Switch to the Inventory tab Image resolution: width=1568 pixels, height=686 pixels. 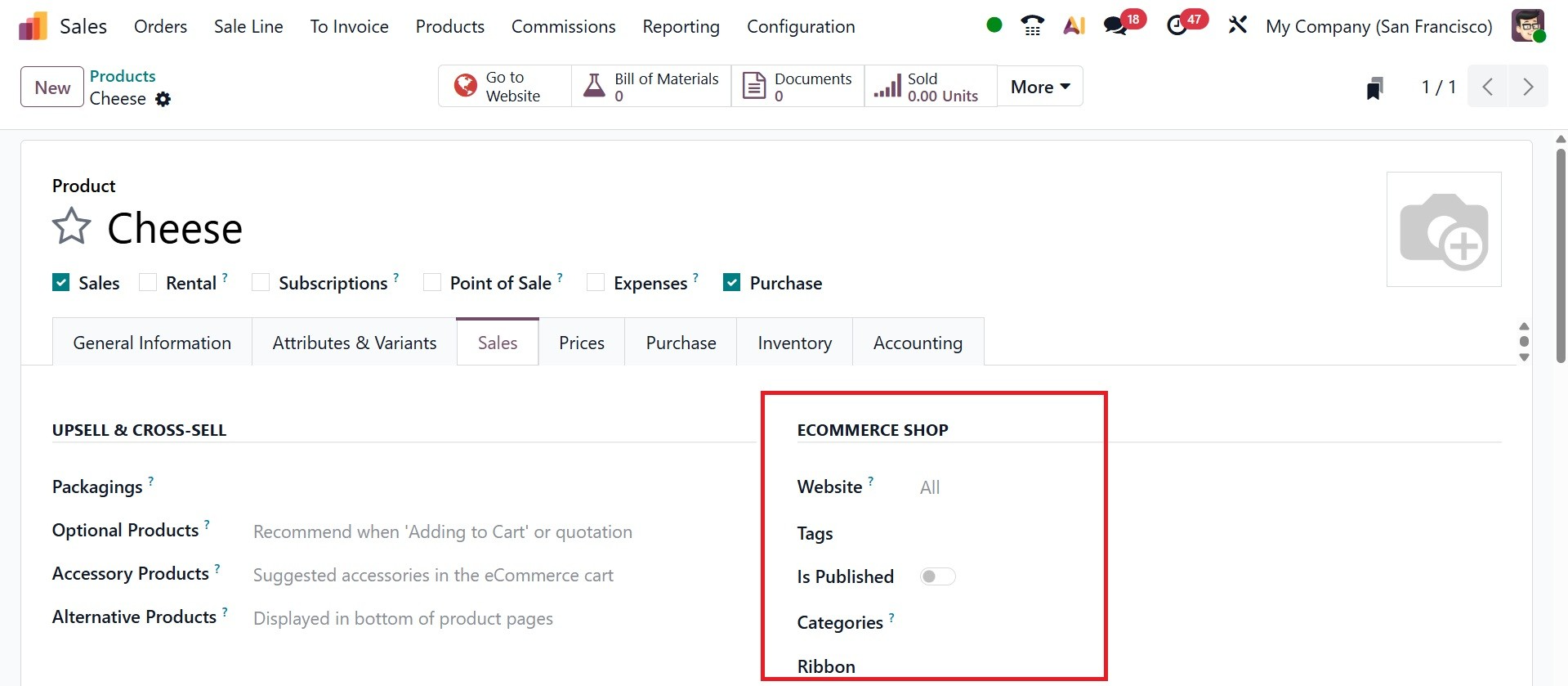(x=794, y=343)
